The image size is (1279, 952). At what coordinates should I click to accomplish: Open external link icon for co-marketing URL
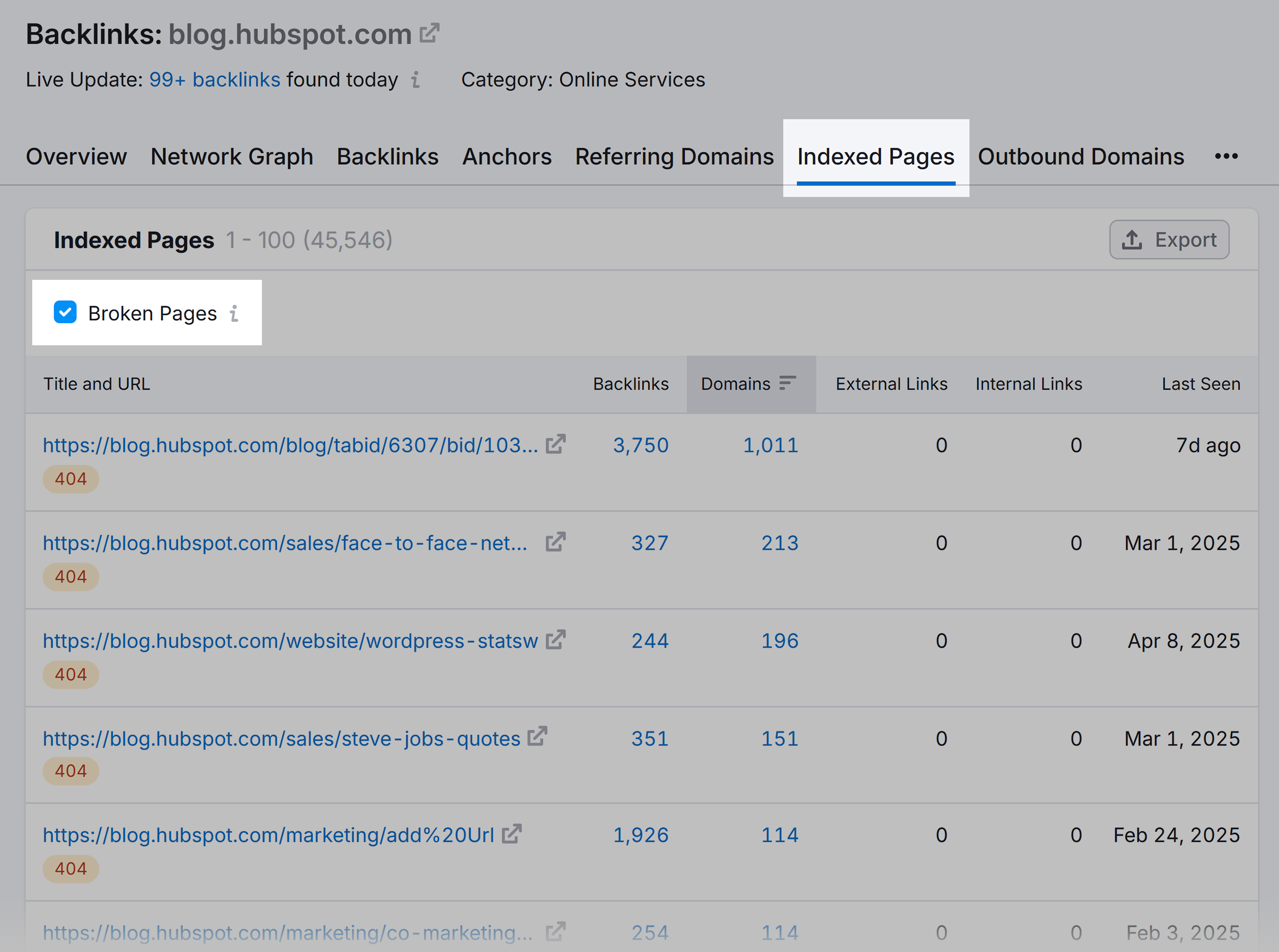[556, 931]
